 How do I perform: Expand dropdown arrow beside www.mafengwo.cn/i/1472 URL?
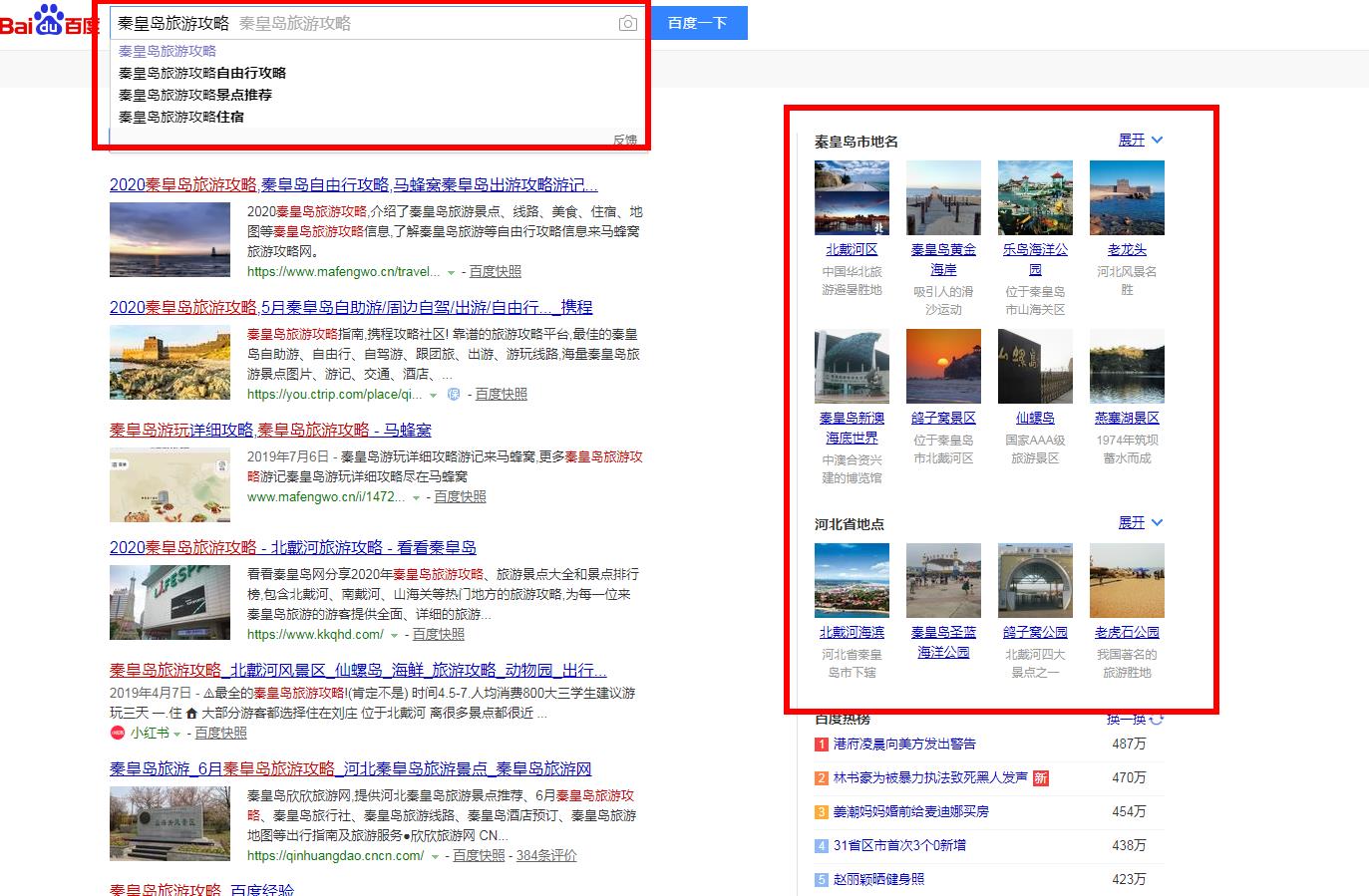point(416,497)
